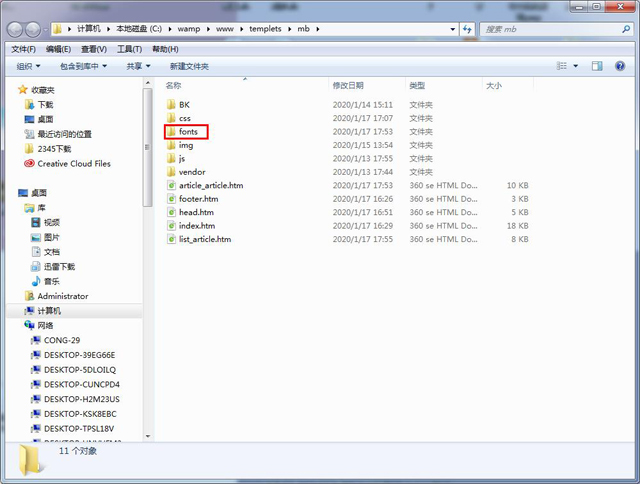Go forward using the Forward arrow button

click(33, 29)
